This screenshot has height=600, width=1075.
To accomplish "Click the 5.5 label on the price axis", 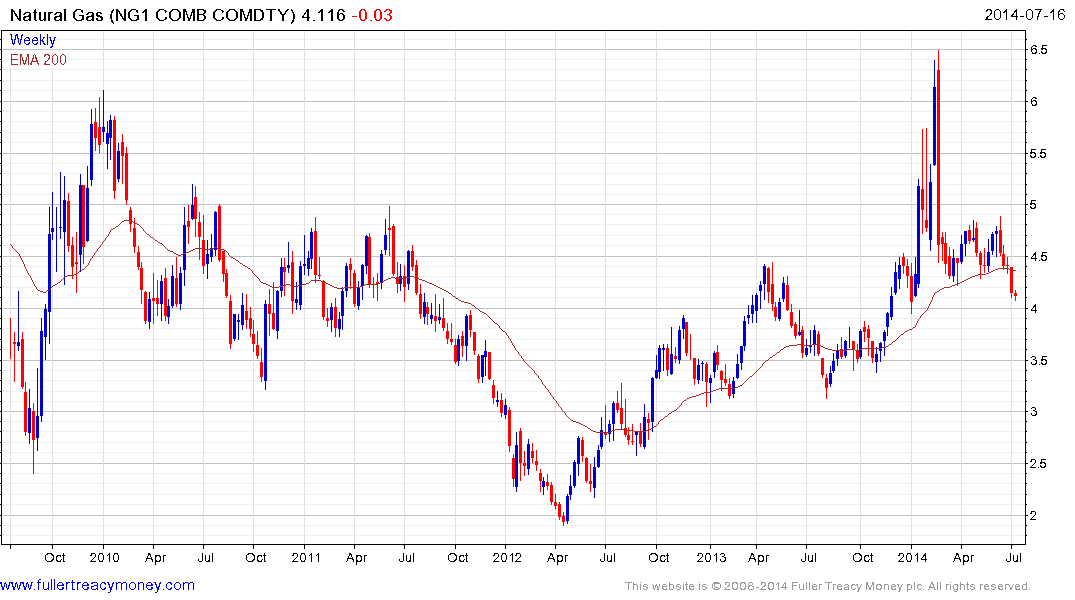I will click(1038, 154).
